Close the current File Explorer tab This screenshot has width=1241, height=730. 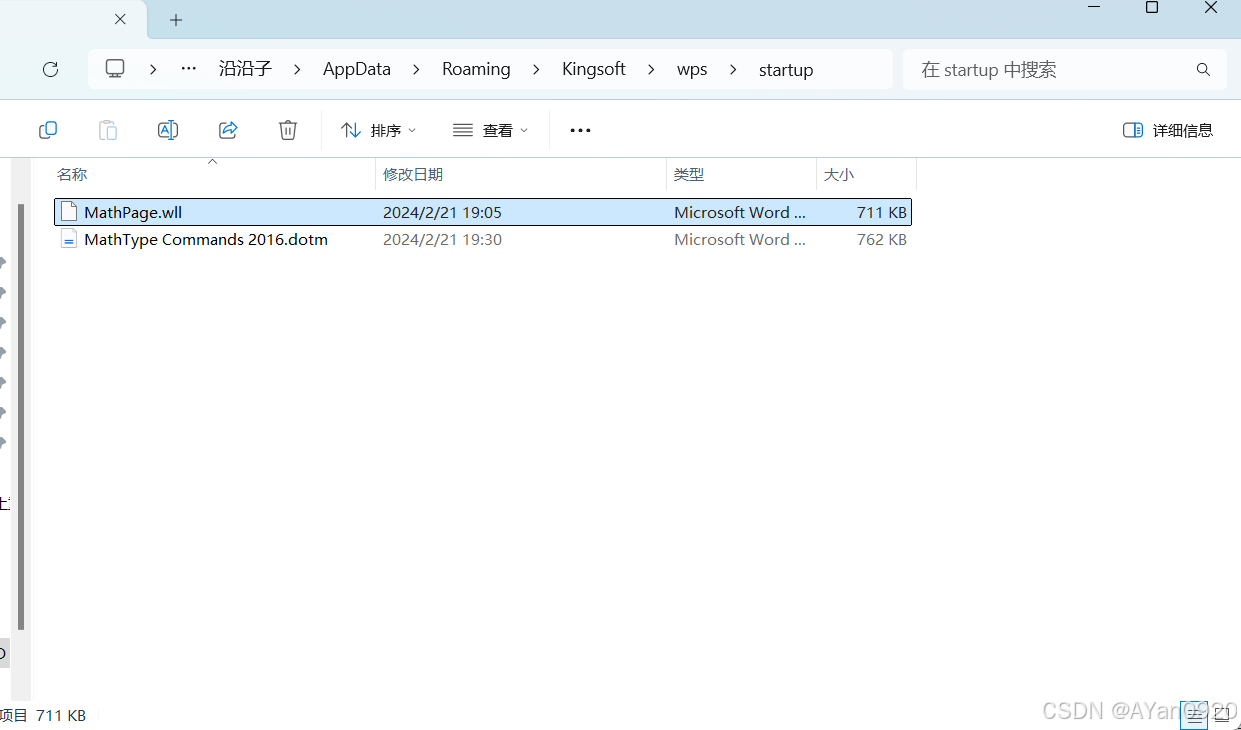pyautogui.click(x=120, y=19)
